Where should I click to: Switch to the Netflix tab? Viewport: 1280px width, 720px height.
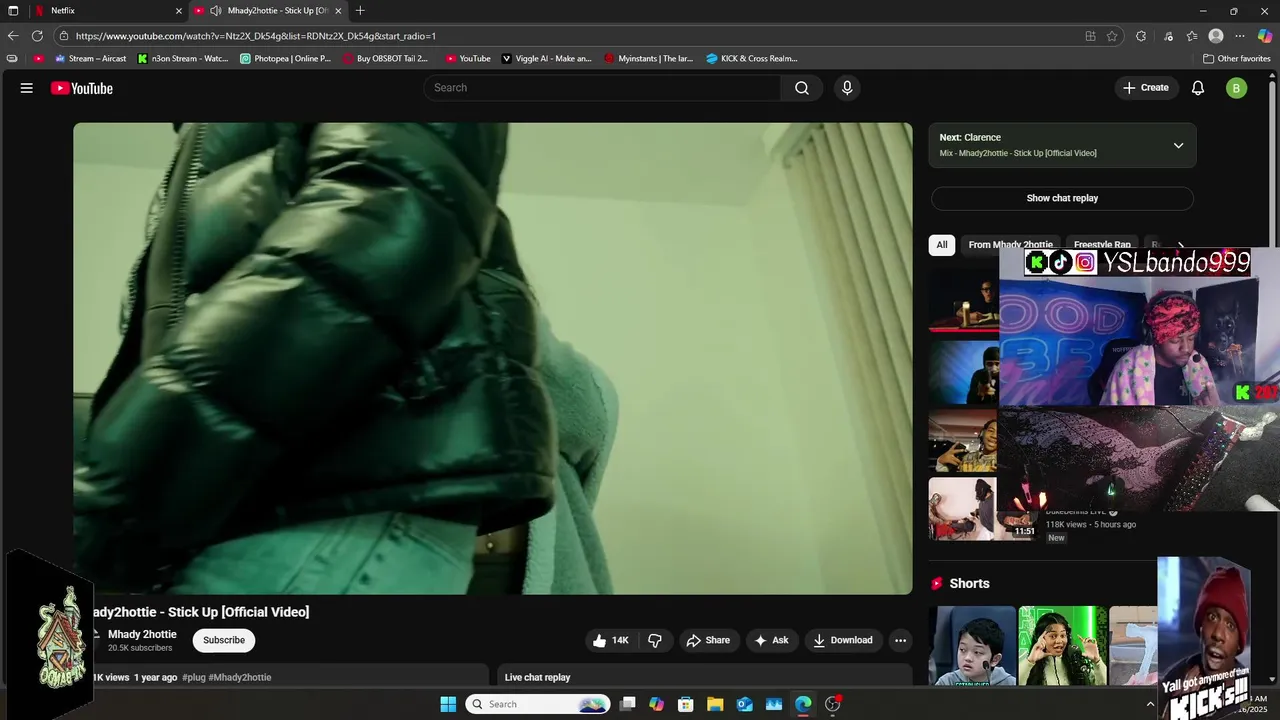106,10
